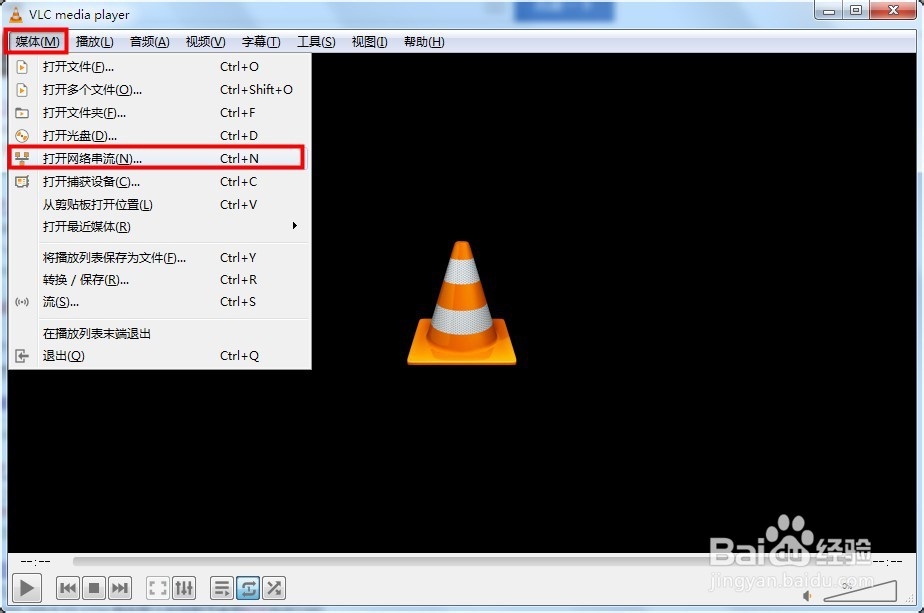Click the Play button

pyautogui.click(x=27, y=588)
